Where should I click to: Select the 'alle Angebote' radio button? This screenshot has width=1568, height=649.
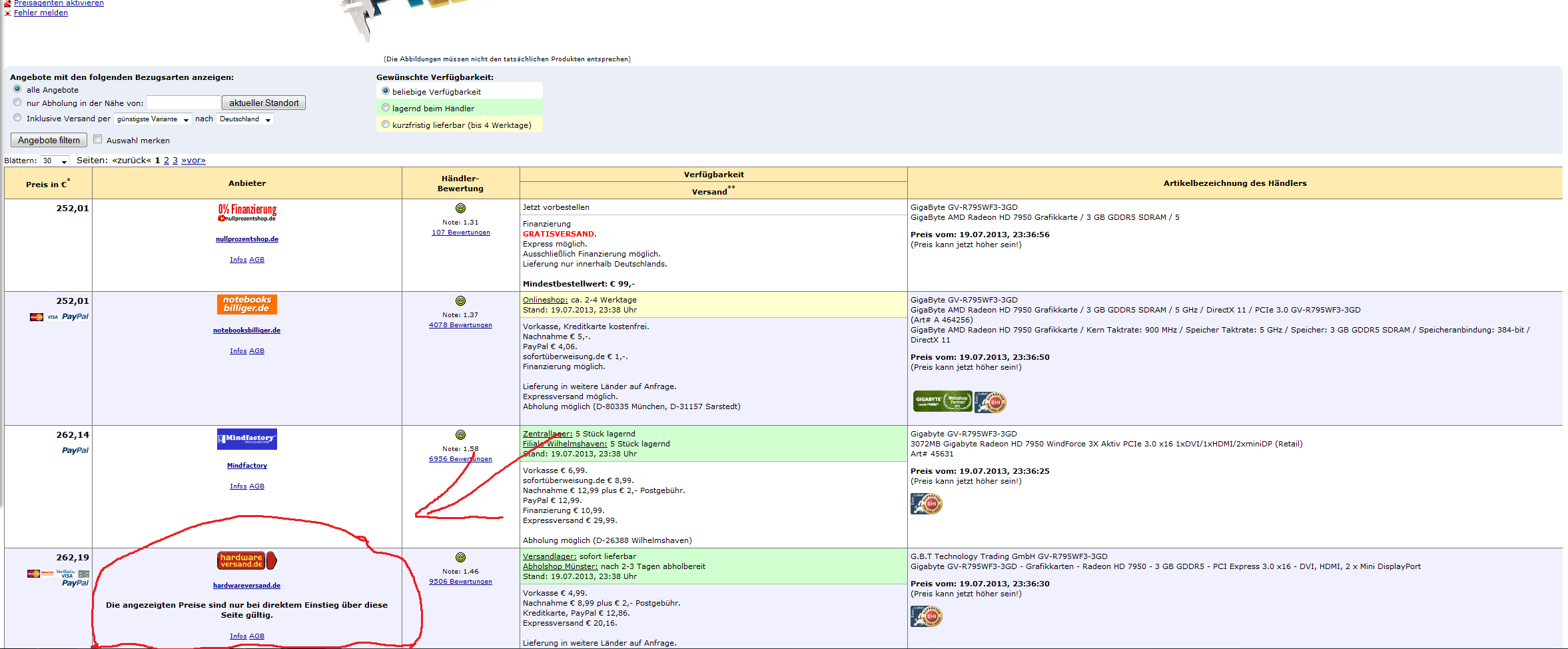coord(17,89)
